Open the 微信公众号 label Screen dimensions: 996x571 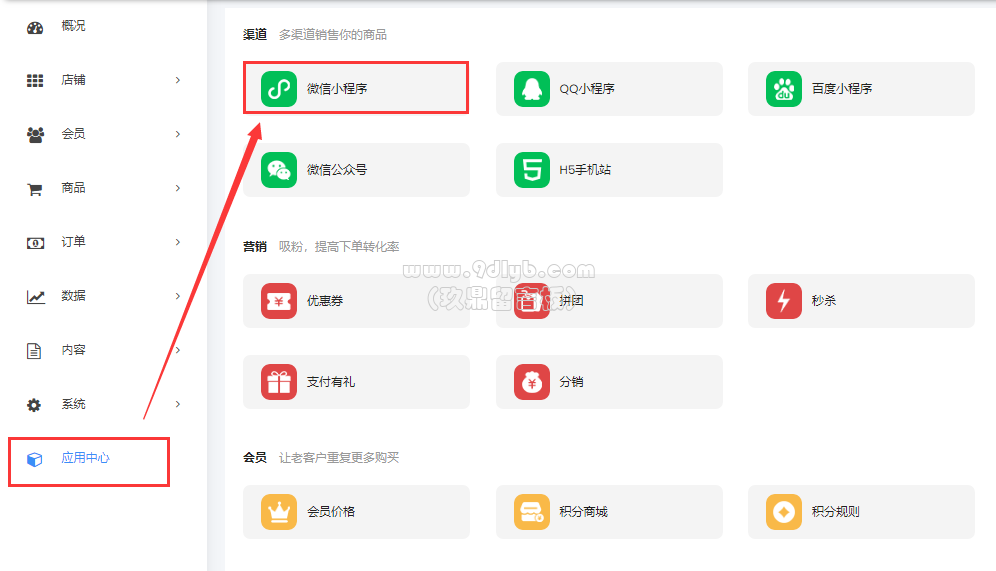[337, 170]
